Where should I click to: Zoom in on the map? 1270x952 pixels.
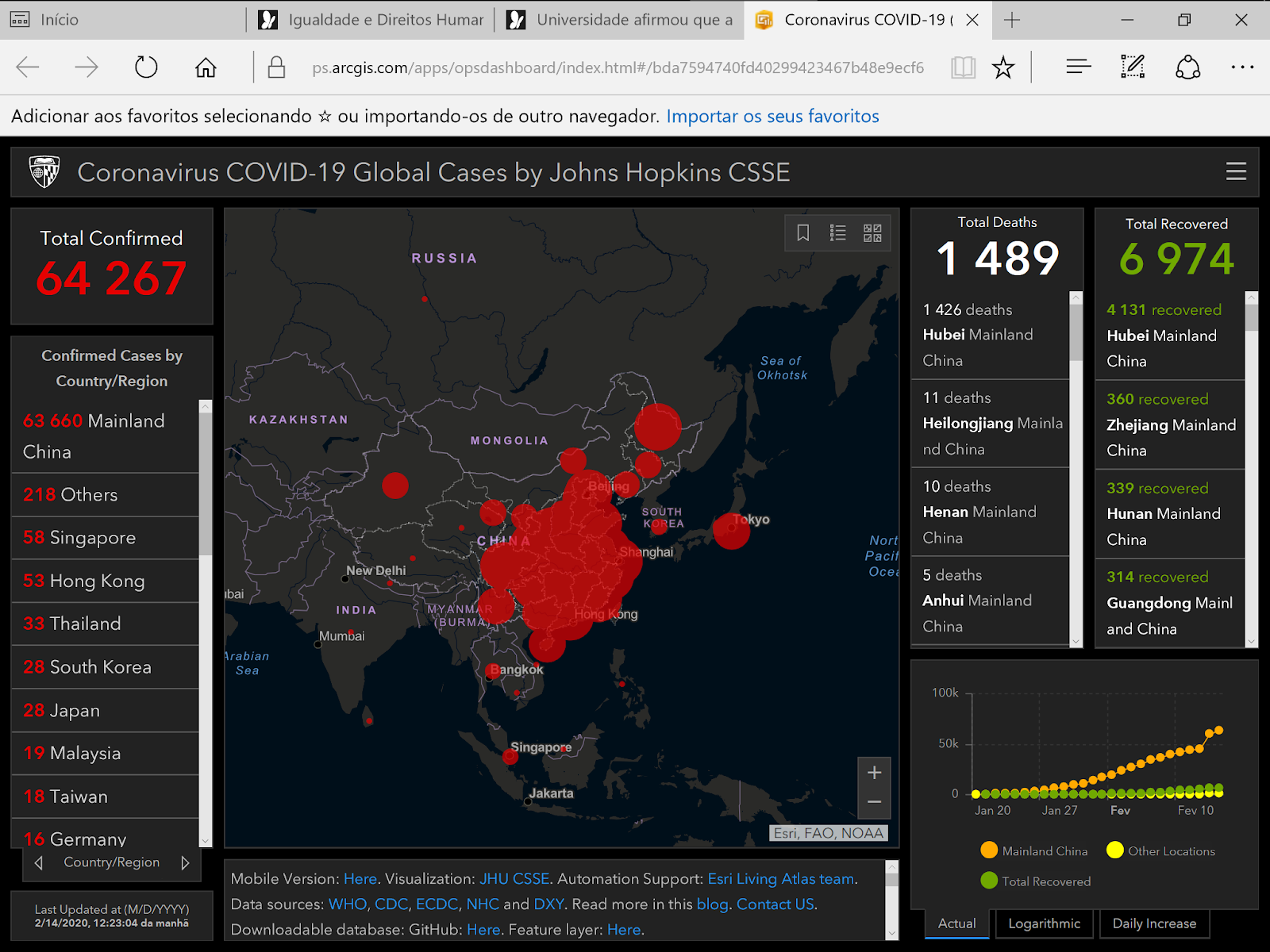(874, 773)
